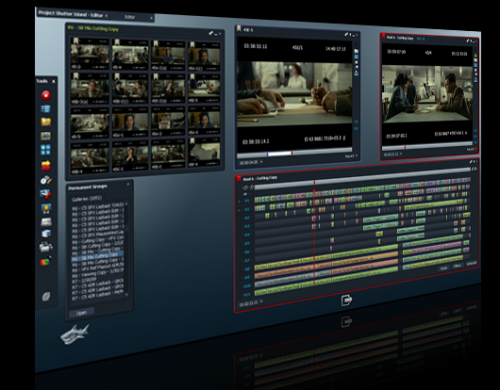The height and width of the screenshot is (390, 500).
Task: Click the yellow tile icon in source viewer title
Action: coord(239,29)
